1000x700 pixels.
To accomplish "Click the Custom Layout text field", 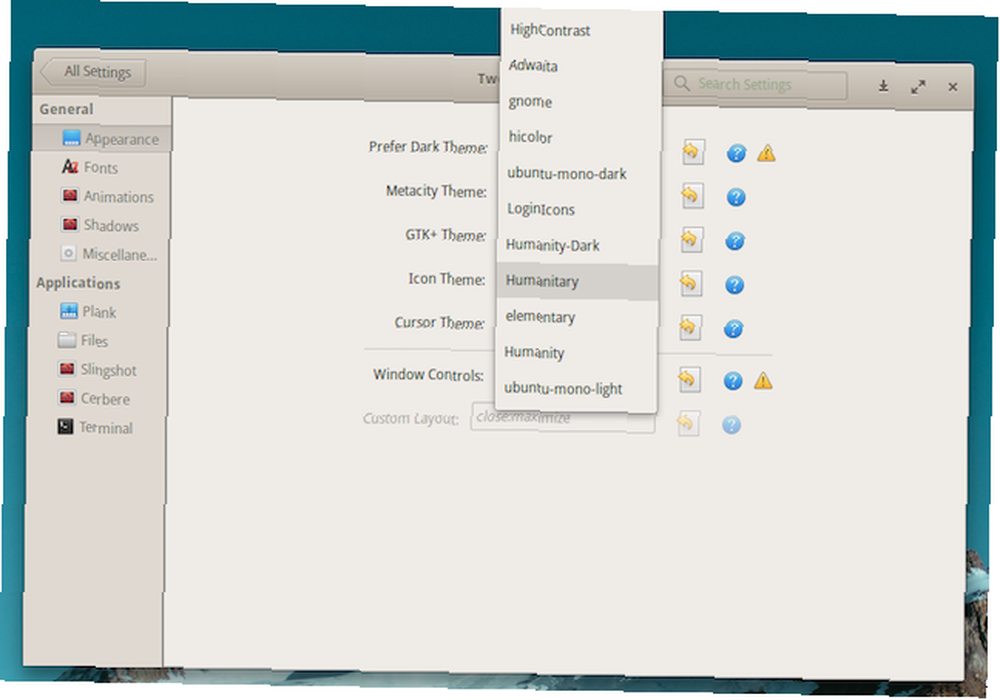I will [562, 418].
